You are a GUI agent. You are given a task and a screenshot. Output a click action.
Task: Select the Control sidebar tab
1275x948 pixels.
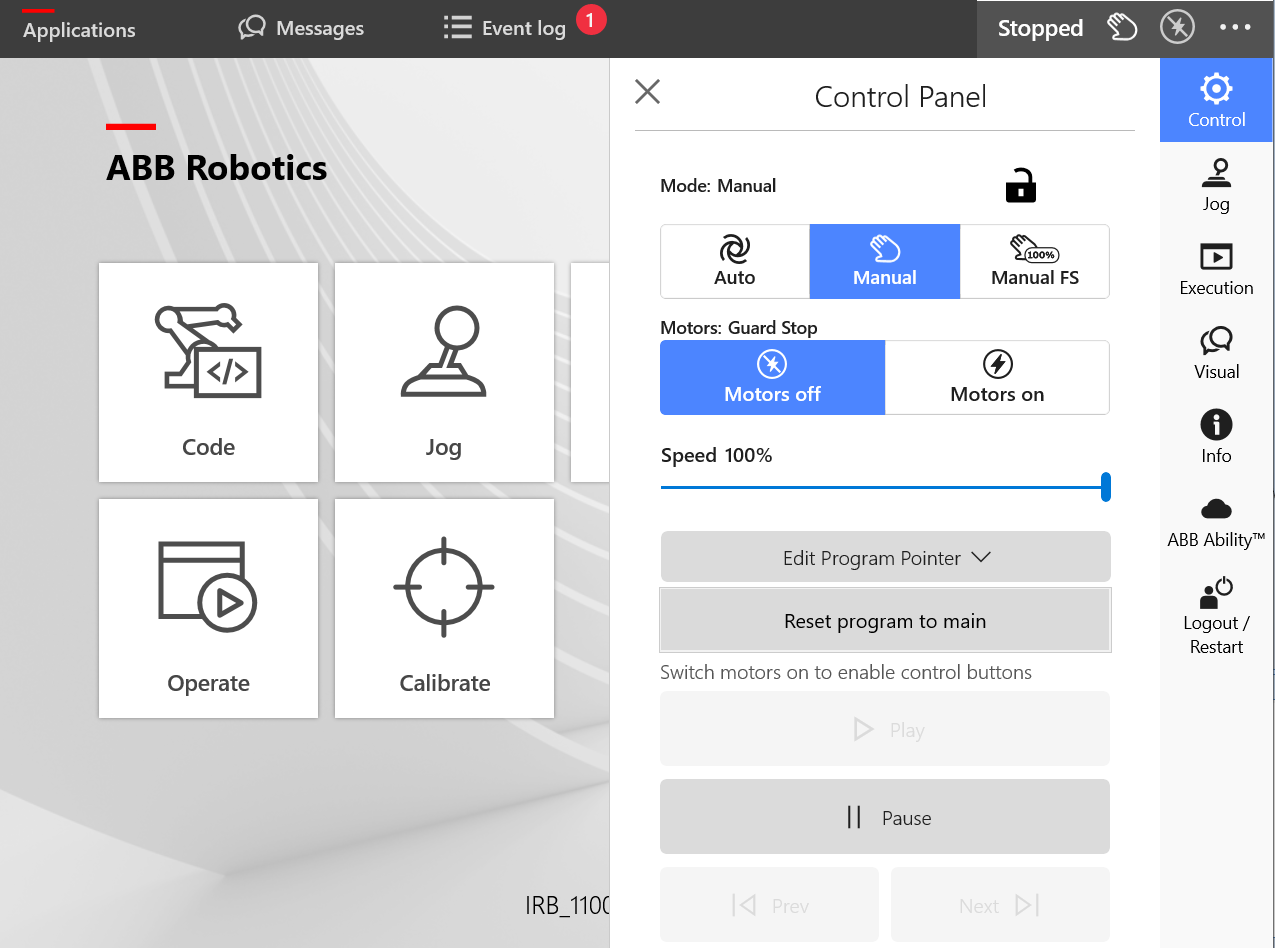point(1216,100)
